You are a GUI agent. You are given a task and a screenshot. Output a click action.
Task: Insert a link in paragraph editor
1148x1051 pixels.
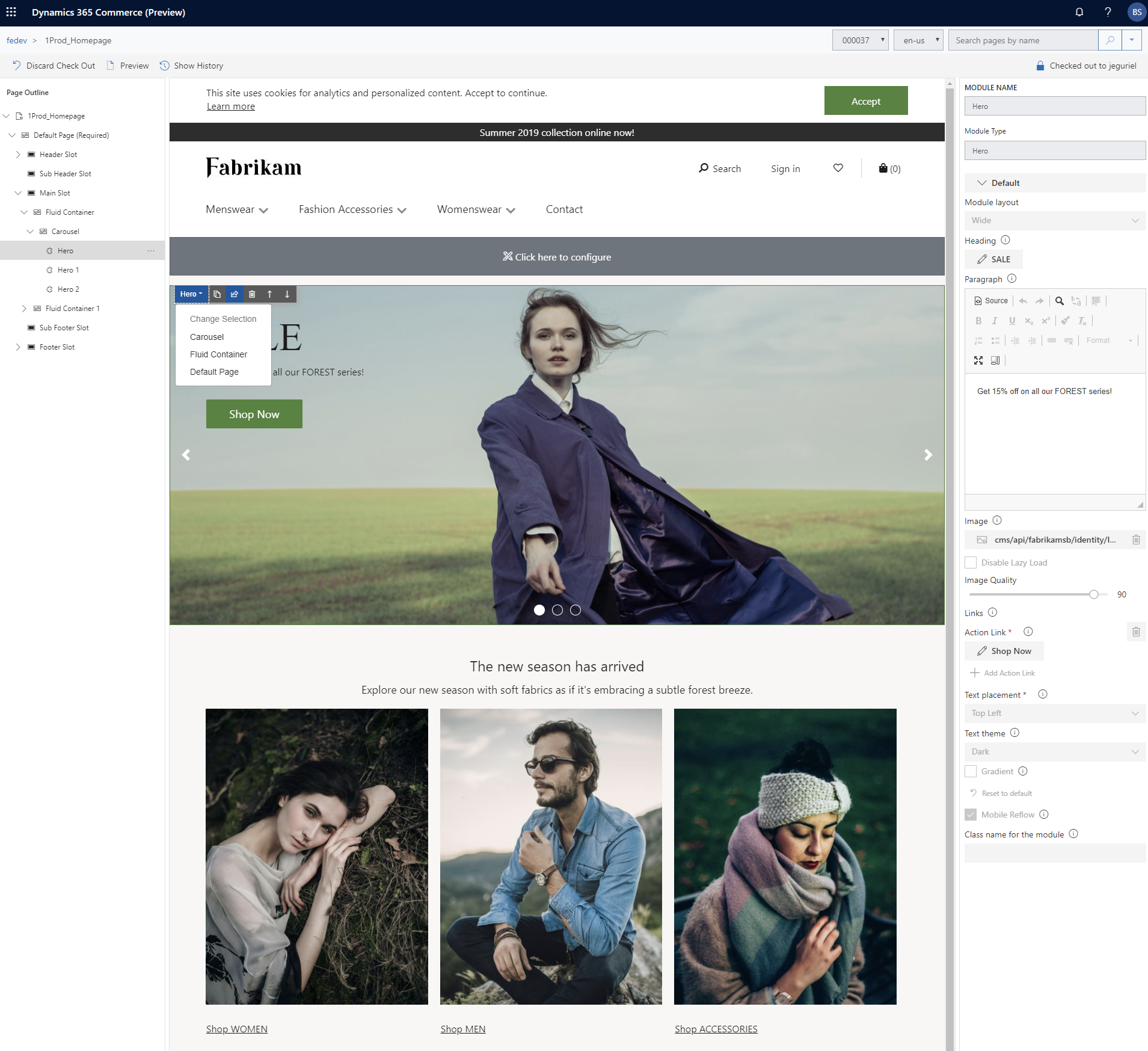click(x=1052, y=341)
